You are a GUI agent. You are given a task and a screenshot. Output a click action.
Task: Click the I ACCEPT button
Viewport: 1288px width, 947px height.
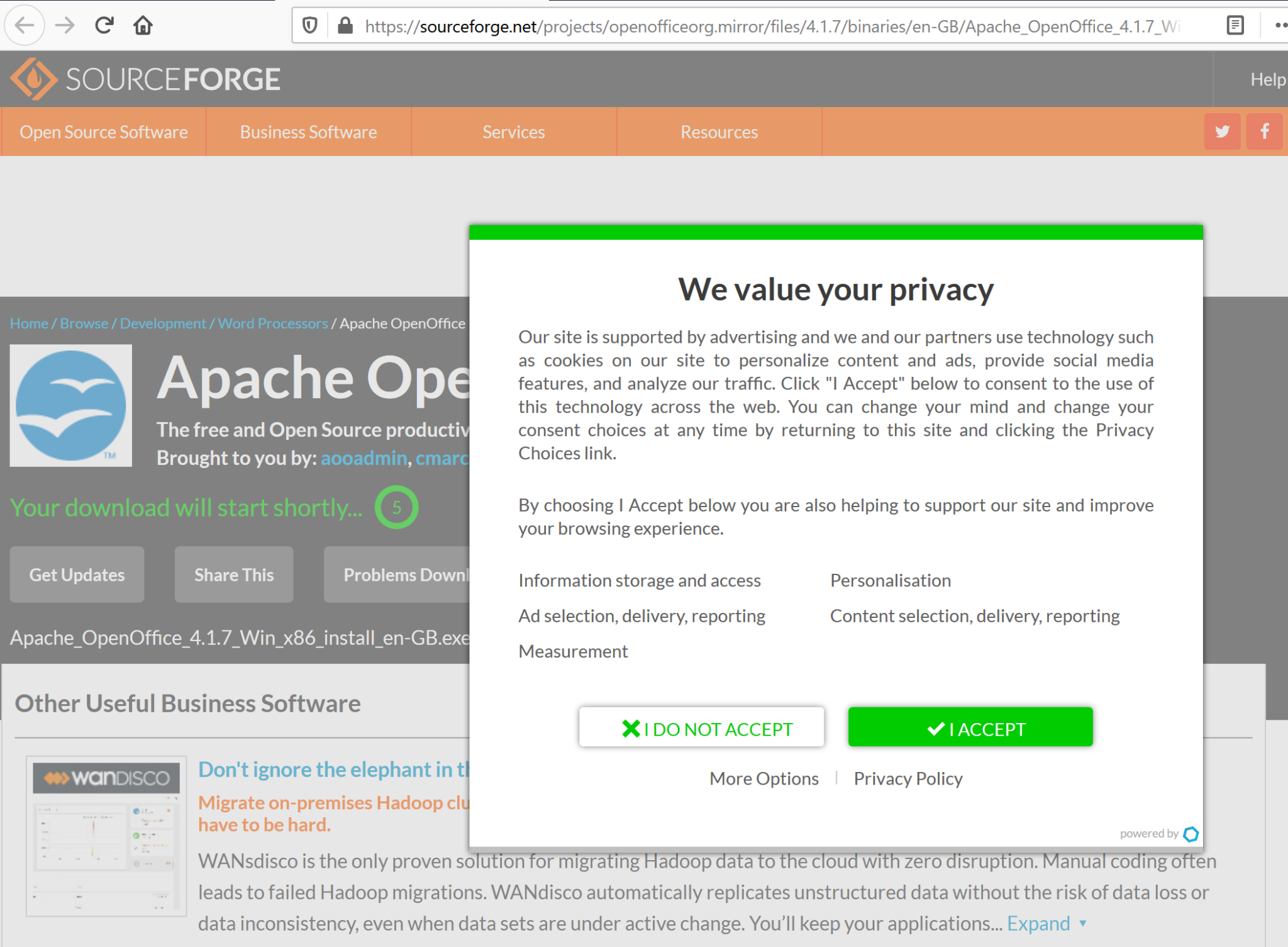pos(970,727)
